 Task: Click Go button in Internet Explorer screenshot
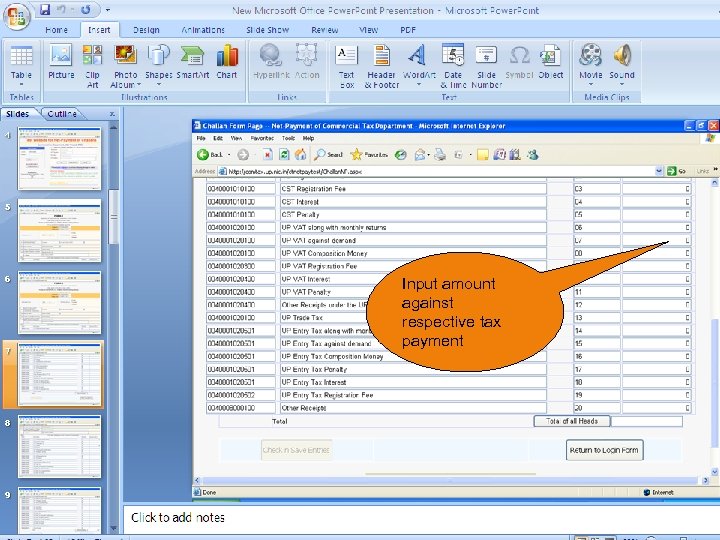coord(677,171)
